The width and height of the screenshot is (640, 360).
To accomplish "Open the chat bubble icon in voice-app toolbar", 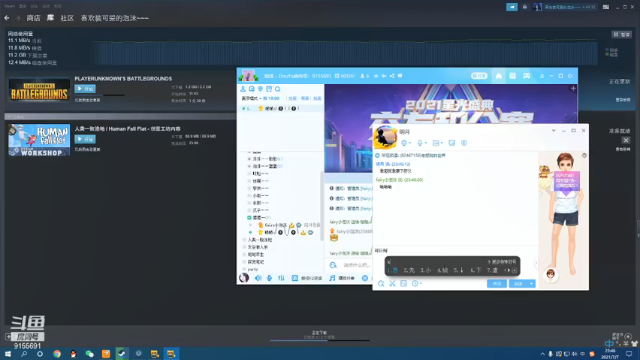I will coord(252,89).
